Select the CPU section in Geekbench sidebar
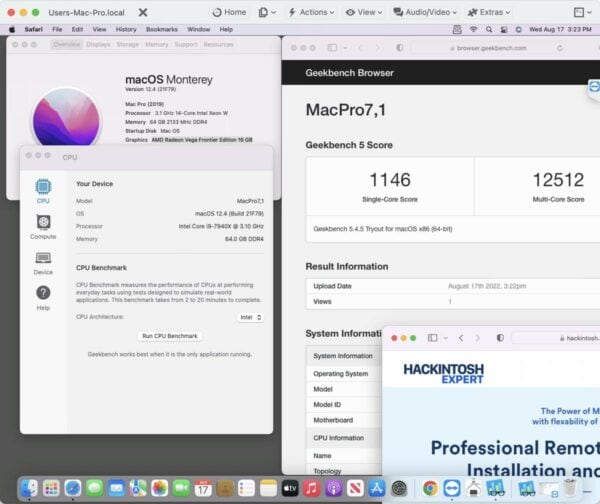 pos(43,191)
